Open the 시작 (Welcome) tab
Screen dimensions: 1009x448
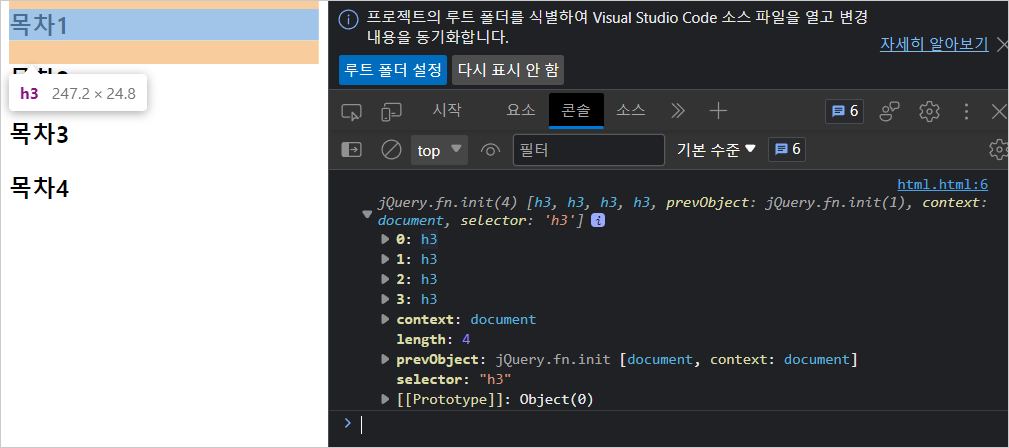click(447, 111)
